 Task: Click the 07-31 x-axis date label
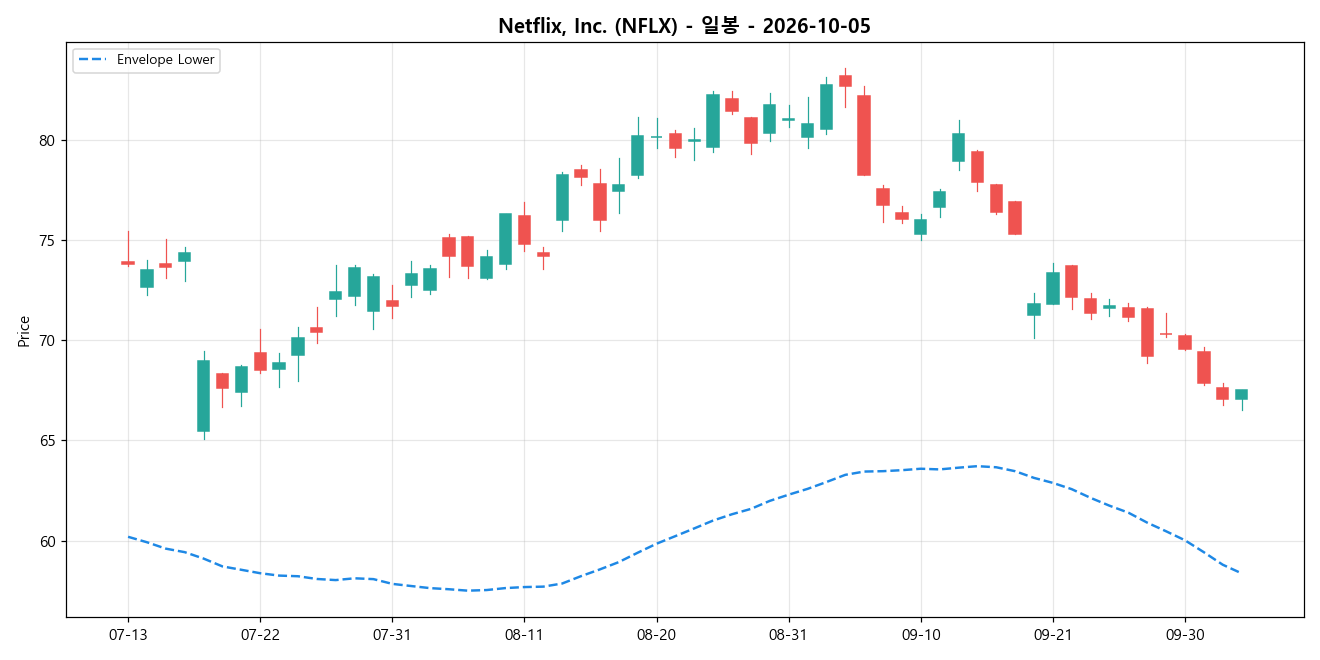point(392,635)
